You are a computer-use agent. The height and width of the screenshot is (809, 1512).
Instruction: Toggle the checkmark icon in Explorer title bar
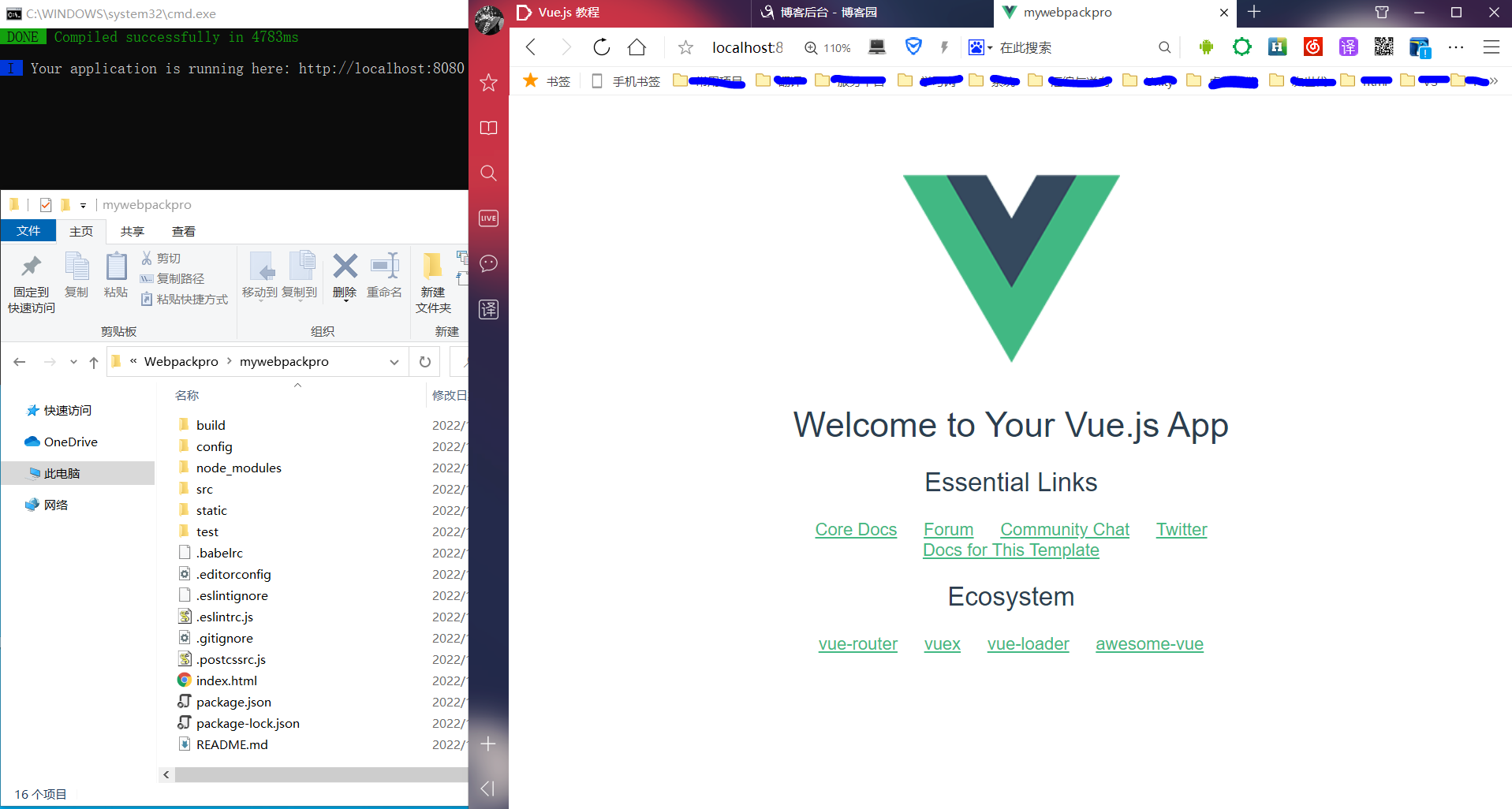46,205
